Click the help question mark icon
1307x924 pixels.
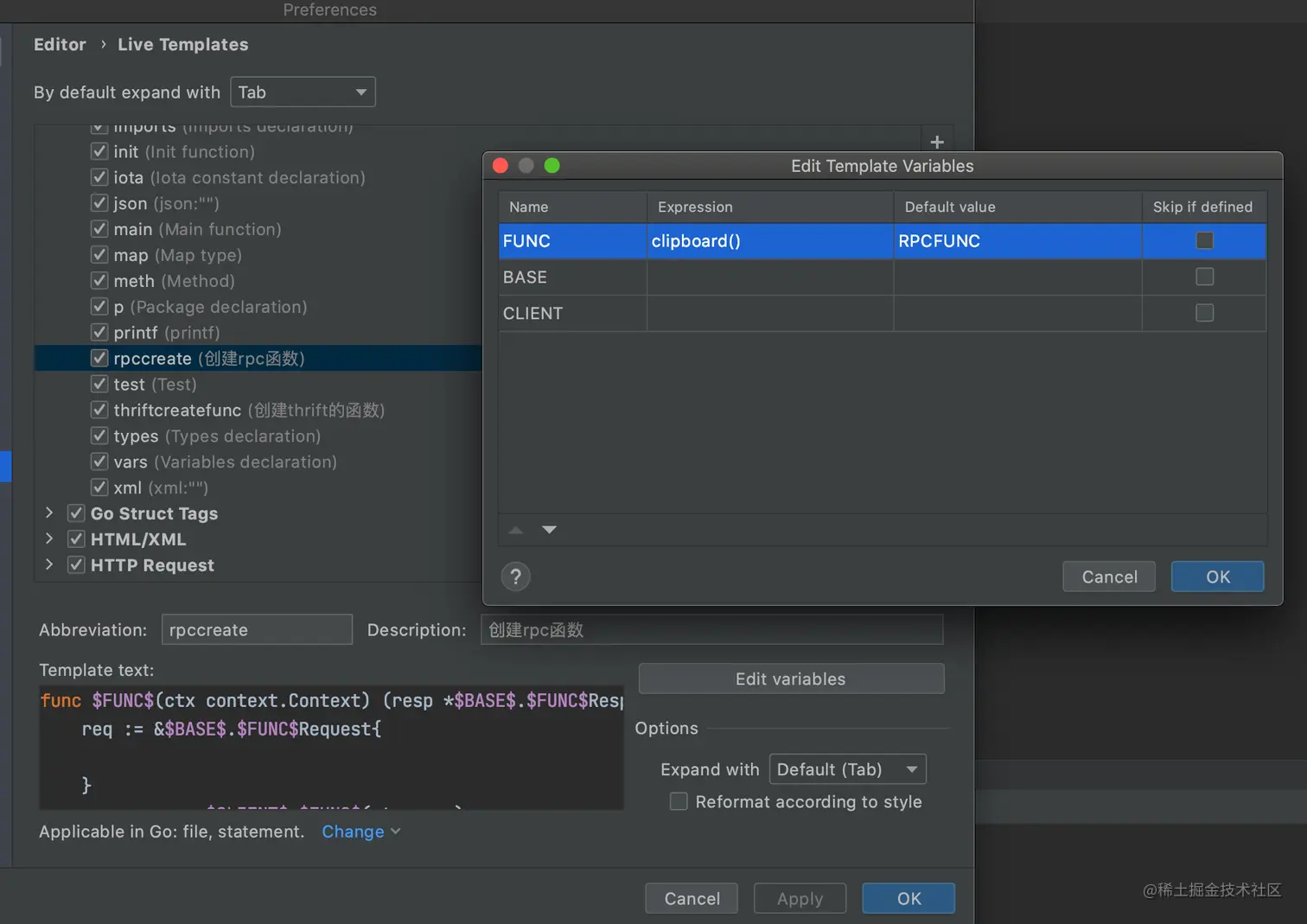[516, 577]
